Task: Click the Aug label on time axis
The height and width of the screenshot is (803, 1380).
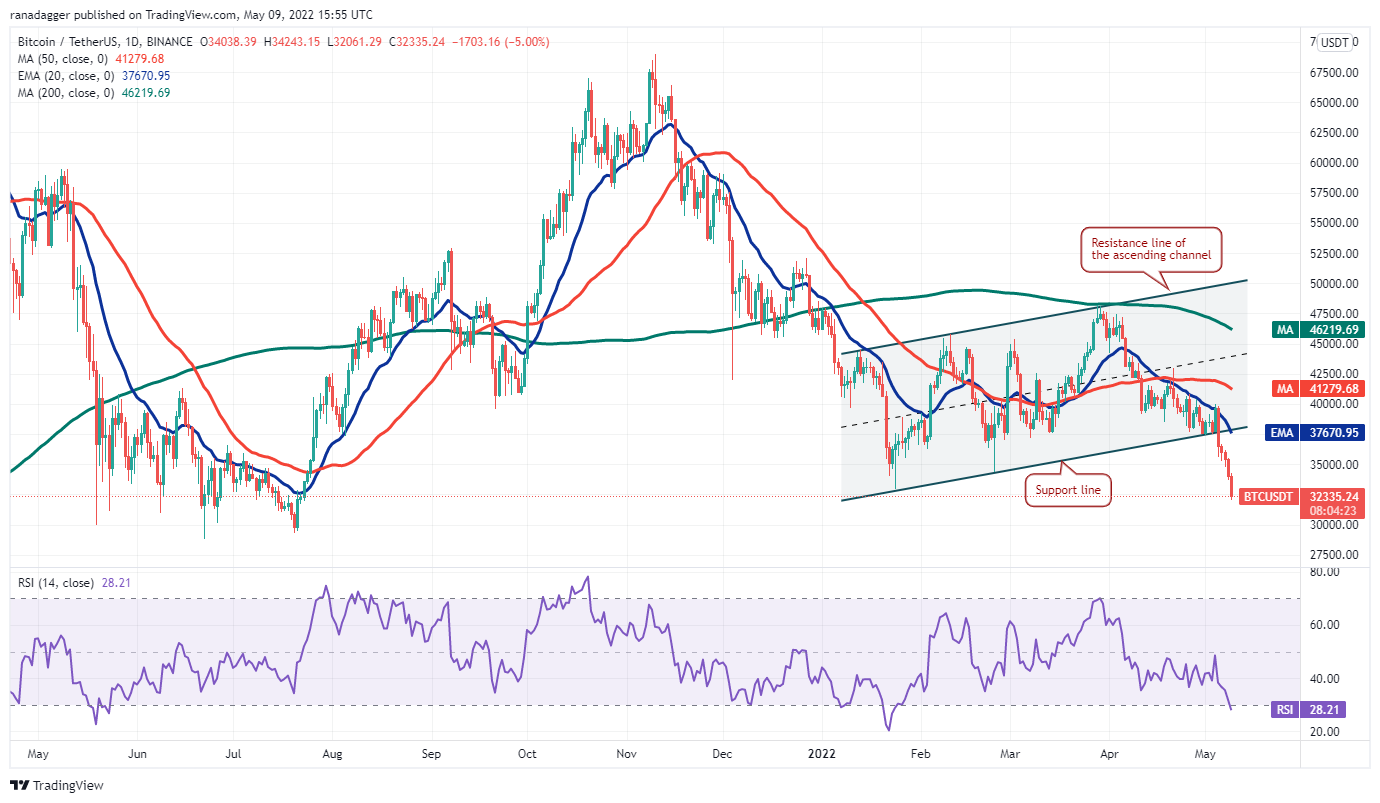Action: [333, 754]
